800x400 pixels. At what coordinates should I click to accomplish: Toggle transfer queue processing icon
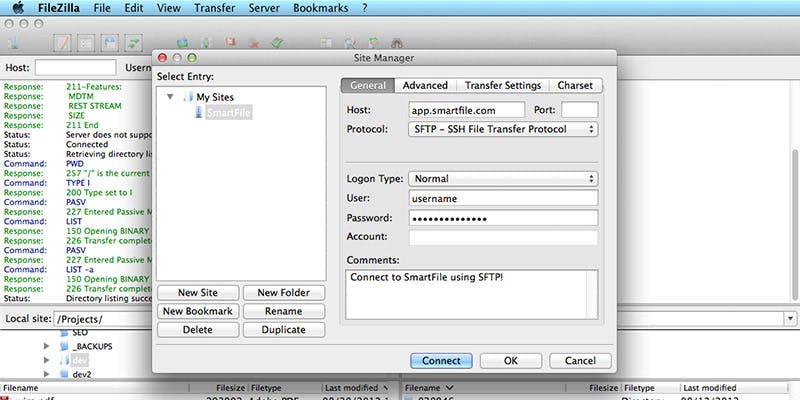[x=206, y=43]
